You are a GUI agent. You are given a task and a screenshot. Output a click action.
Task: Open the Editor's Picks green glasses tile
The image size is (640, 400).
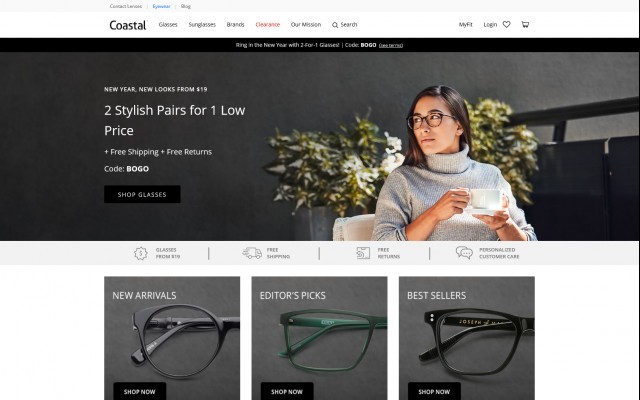click(319, 338)
